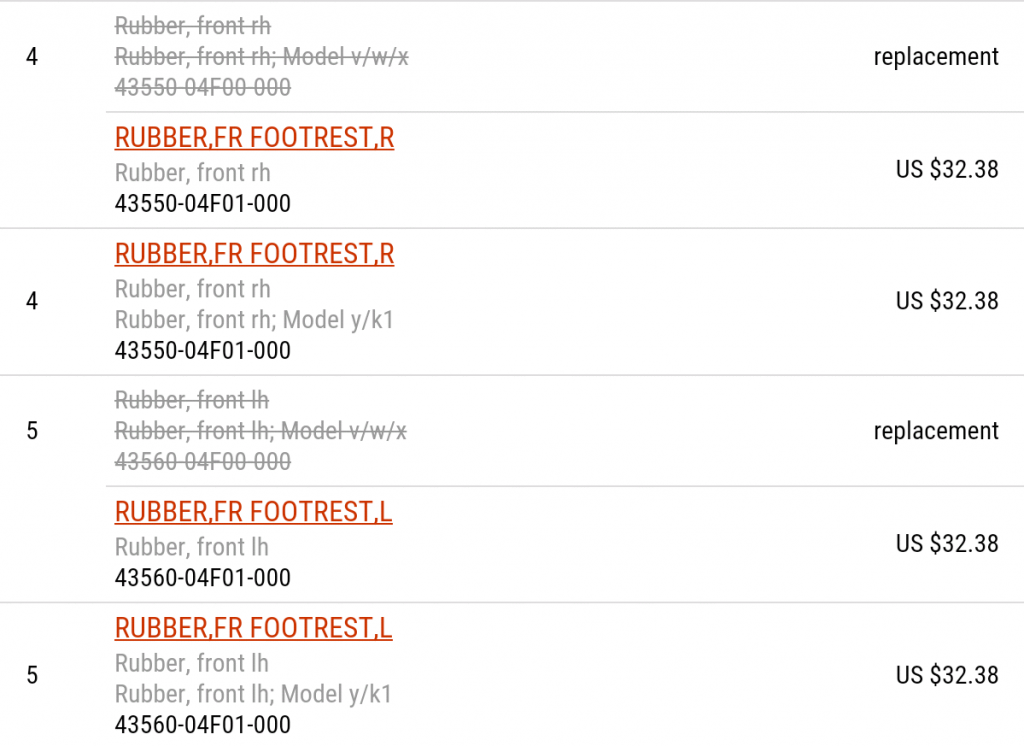Click US $32.38 price for front lh Model y/k1
Screen dimensions: 1024x746
pos(947,675)
